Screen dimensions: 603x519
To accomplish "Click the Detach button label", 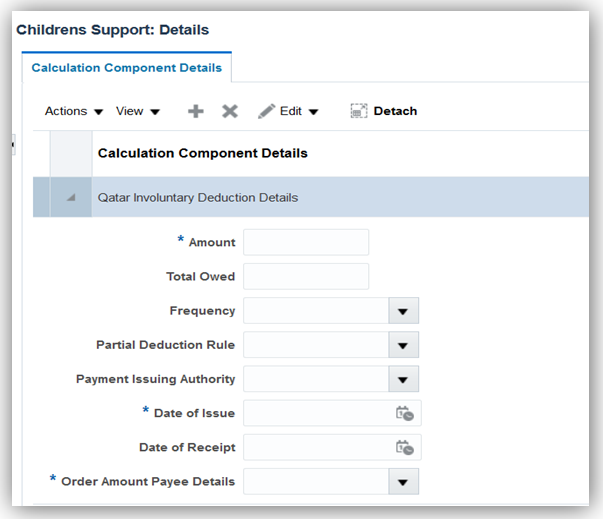I will 395,111.
